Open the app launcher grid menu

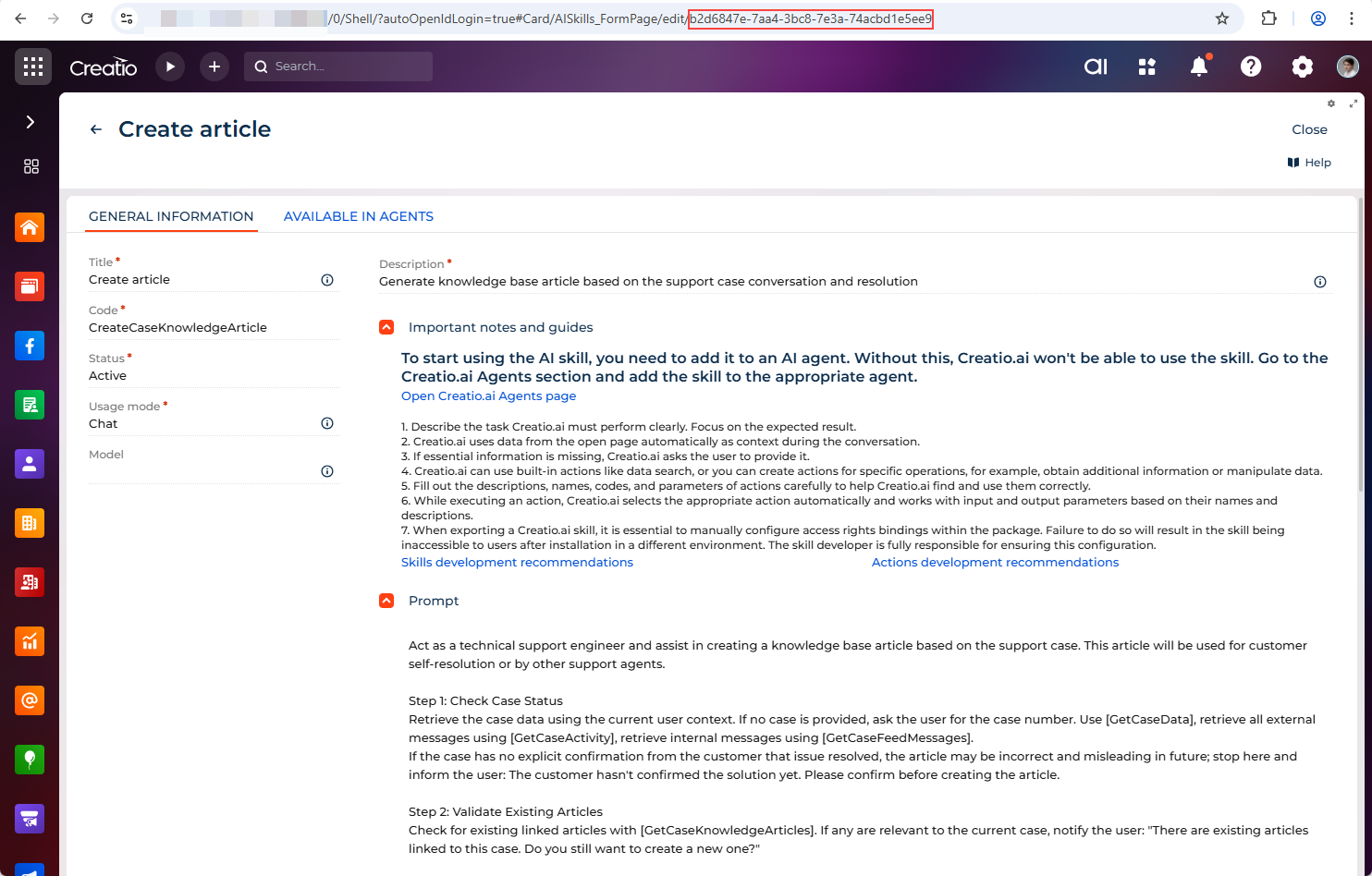33,67
